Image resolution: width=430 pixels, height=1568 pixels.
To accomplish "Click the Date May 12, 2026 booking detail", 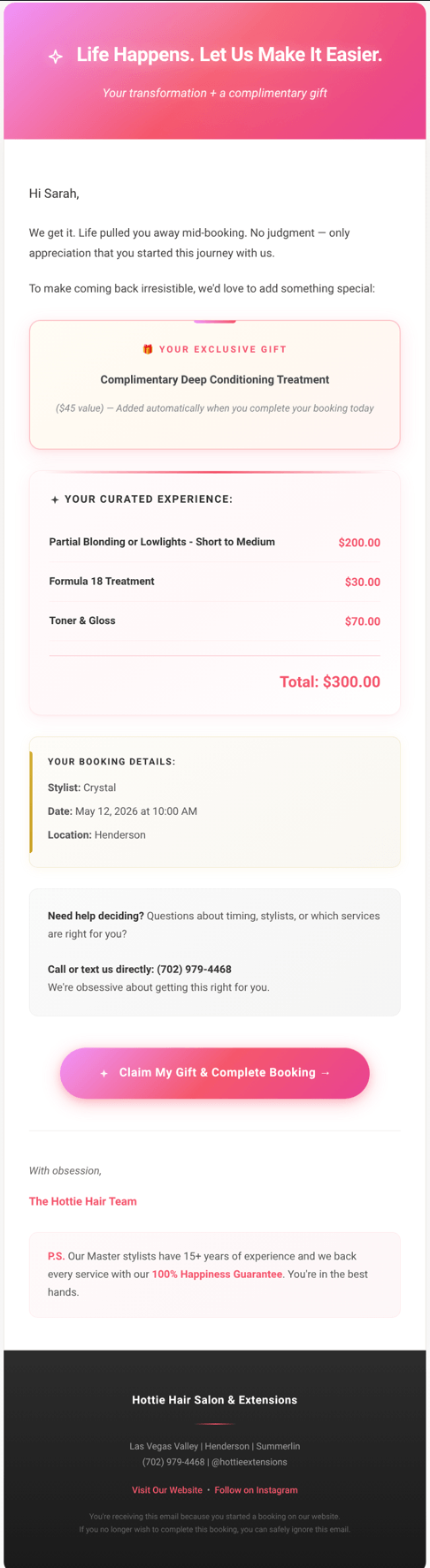I will [x=122, y=811].
